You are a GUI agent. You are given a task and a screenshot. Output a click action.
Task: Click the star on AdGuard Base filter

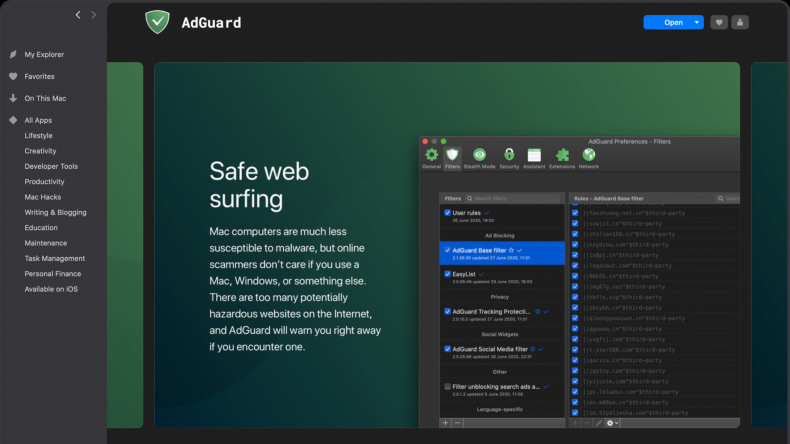click(511, 250)
